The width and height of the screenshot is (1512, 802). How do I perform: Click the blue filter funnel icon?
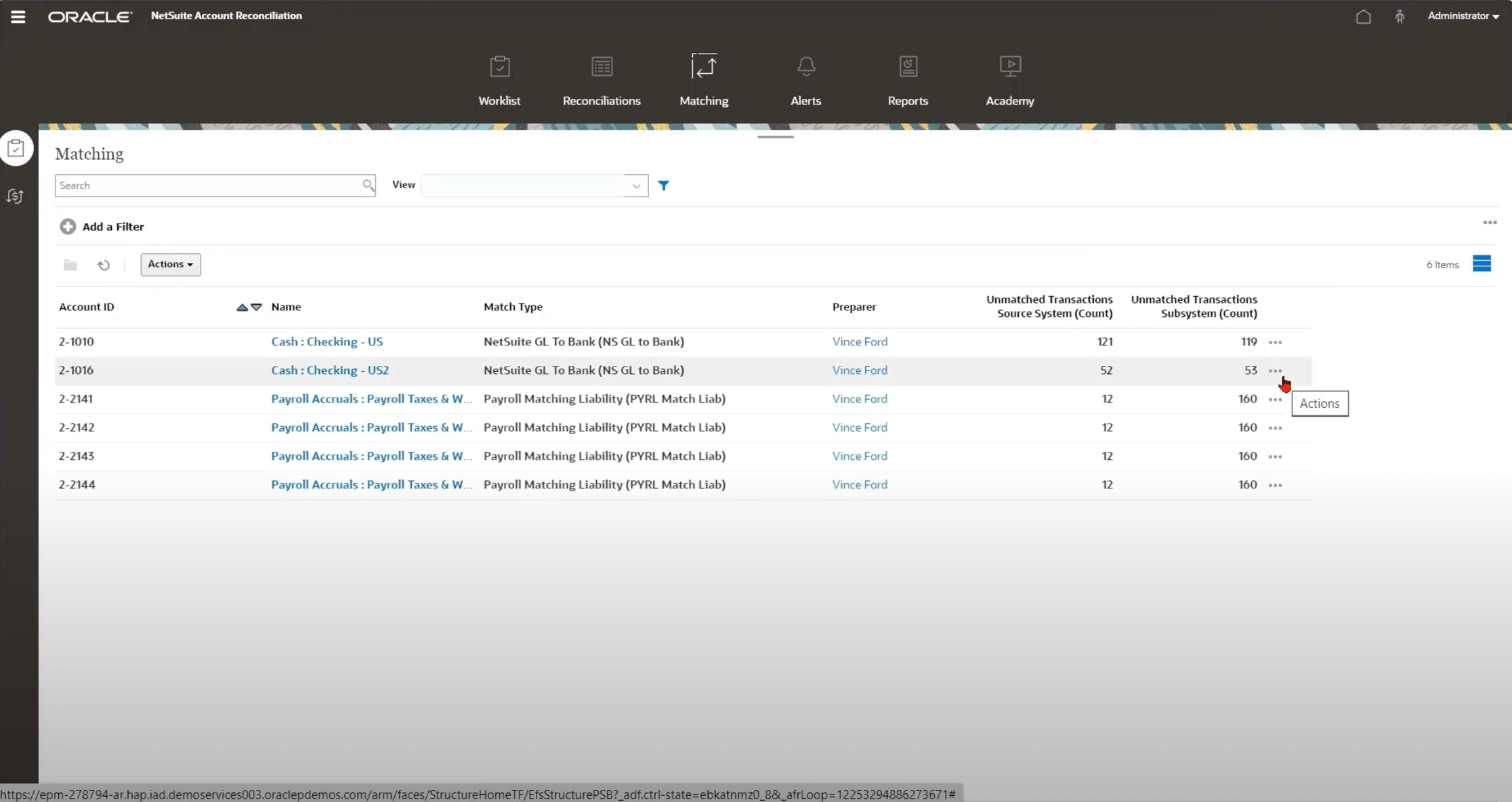663,185
